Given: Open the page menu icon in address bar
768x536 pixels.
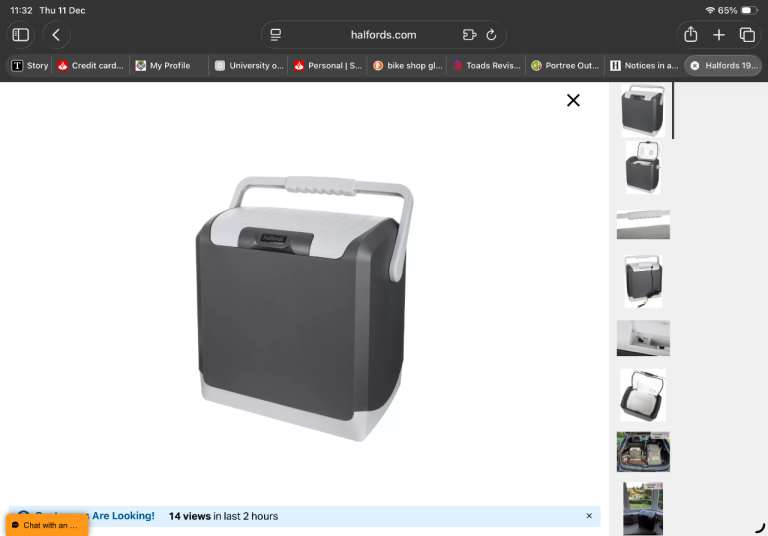Looking at the screenshot, I should coord(276,35).
